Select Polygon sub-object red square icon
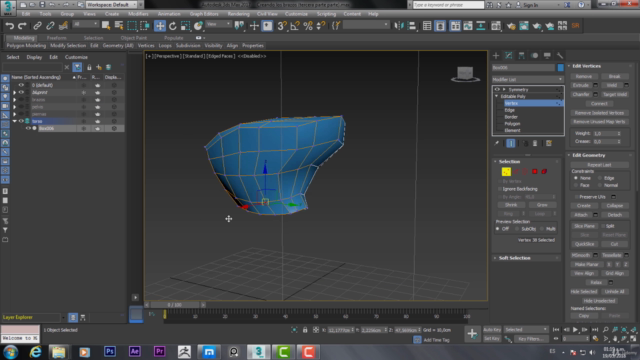This screenshot has width=640, height=360. coord(535,172)
